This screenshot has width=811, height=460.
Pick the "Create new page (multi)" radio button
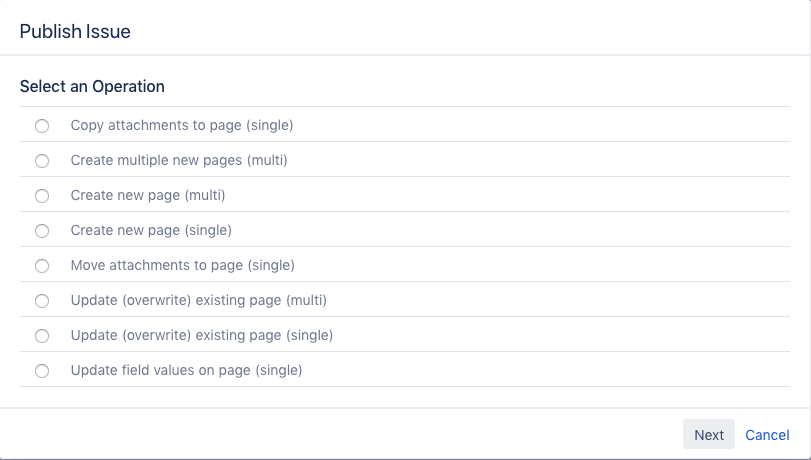42,196
